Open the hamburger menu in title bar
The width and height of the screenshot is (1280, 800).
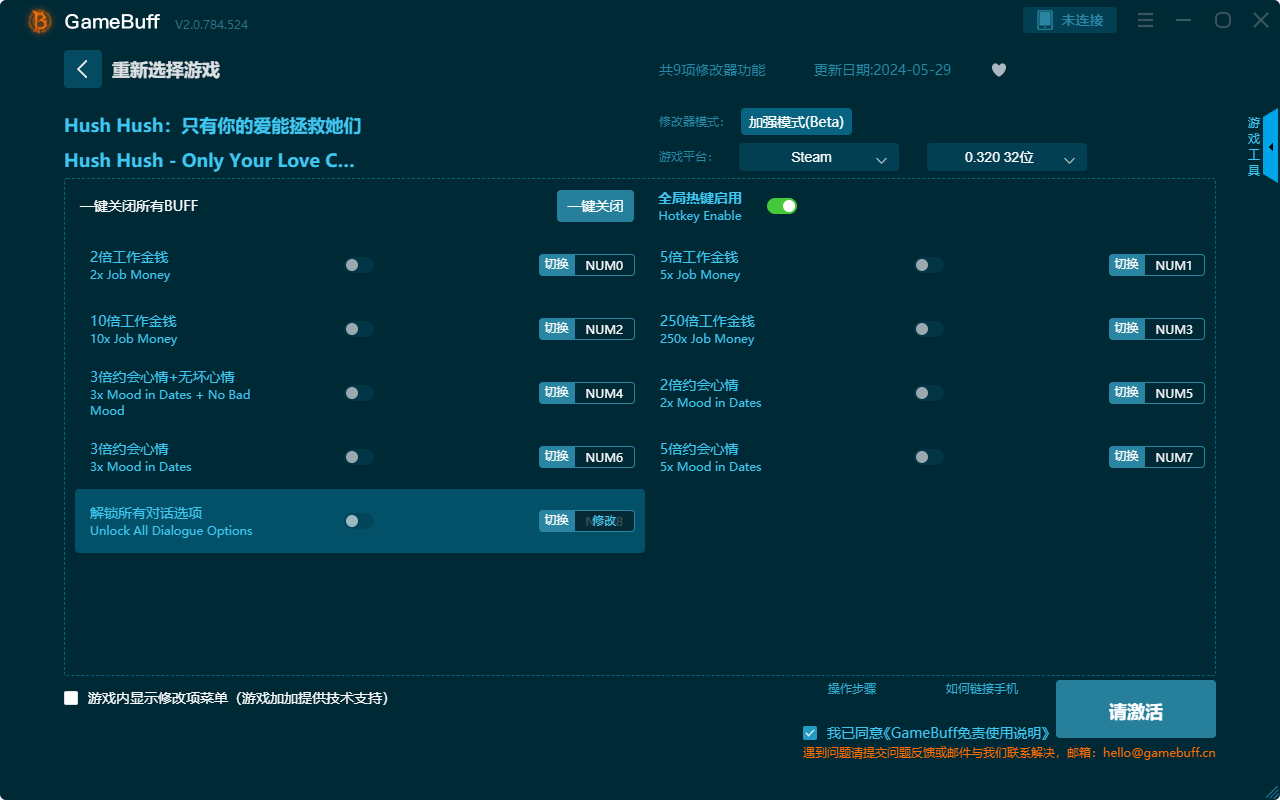coord(1146,20)
